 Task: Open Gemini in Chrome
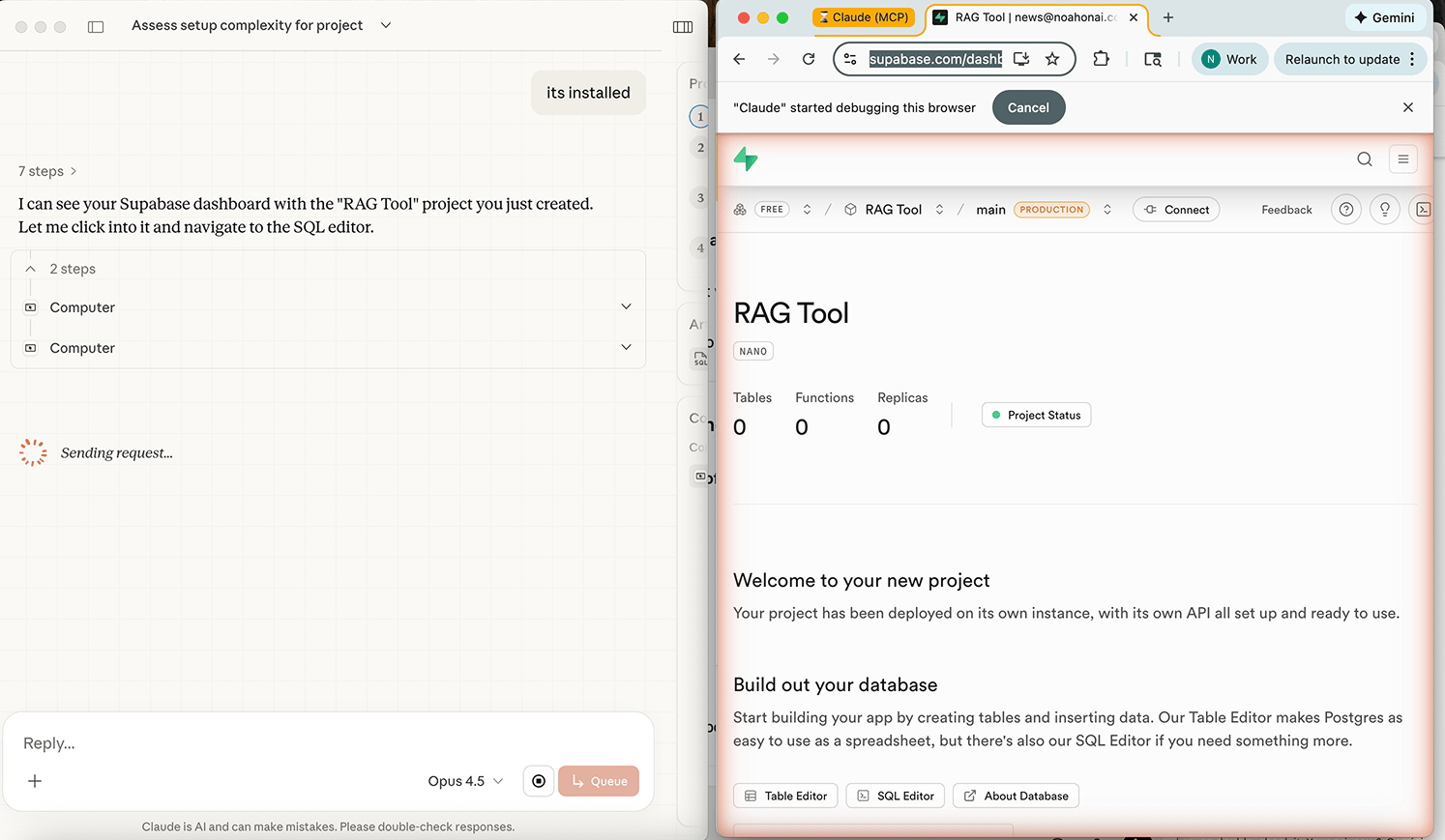click(x=1384, y=17)
